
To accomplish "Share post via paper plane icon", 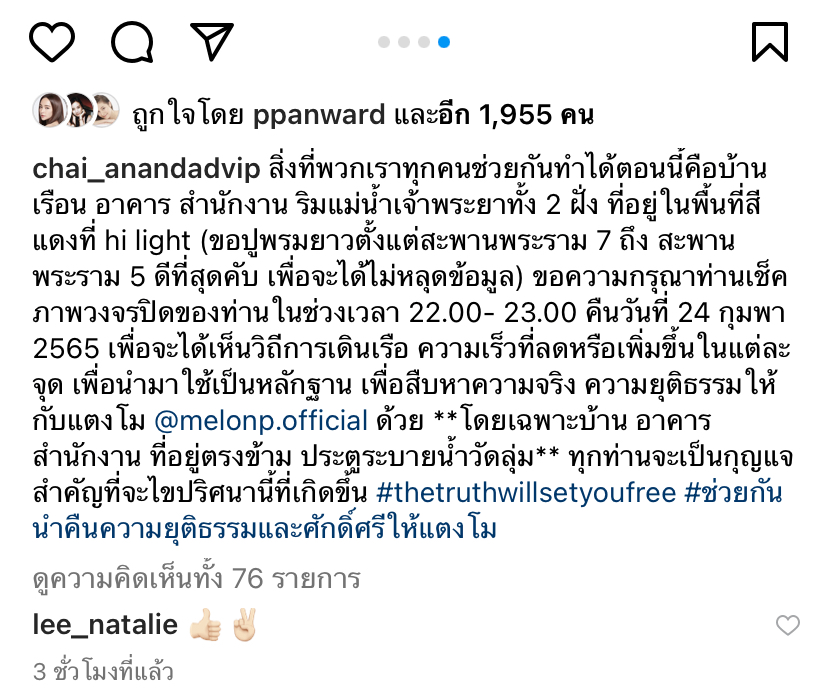I will (212, 41).
